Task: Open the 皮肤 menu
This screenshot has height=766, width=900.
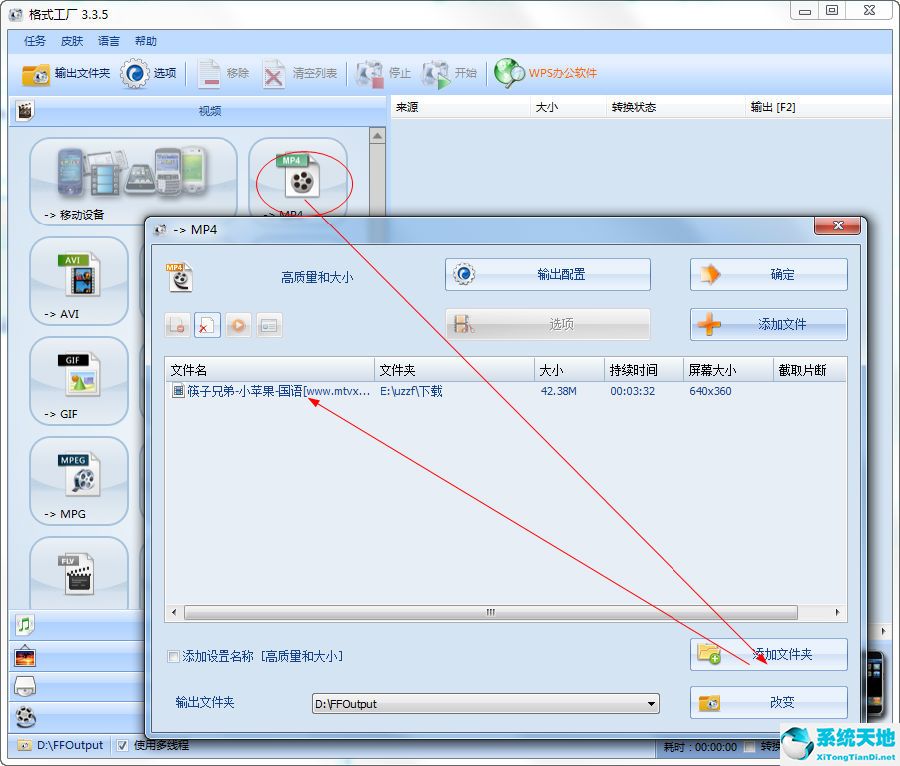Action: click(x=72, y=41)
